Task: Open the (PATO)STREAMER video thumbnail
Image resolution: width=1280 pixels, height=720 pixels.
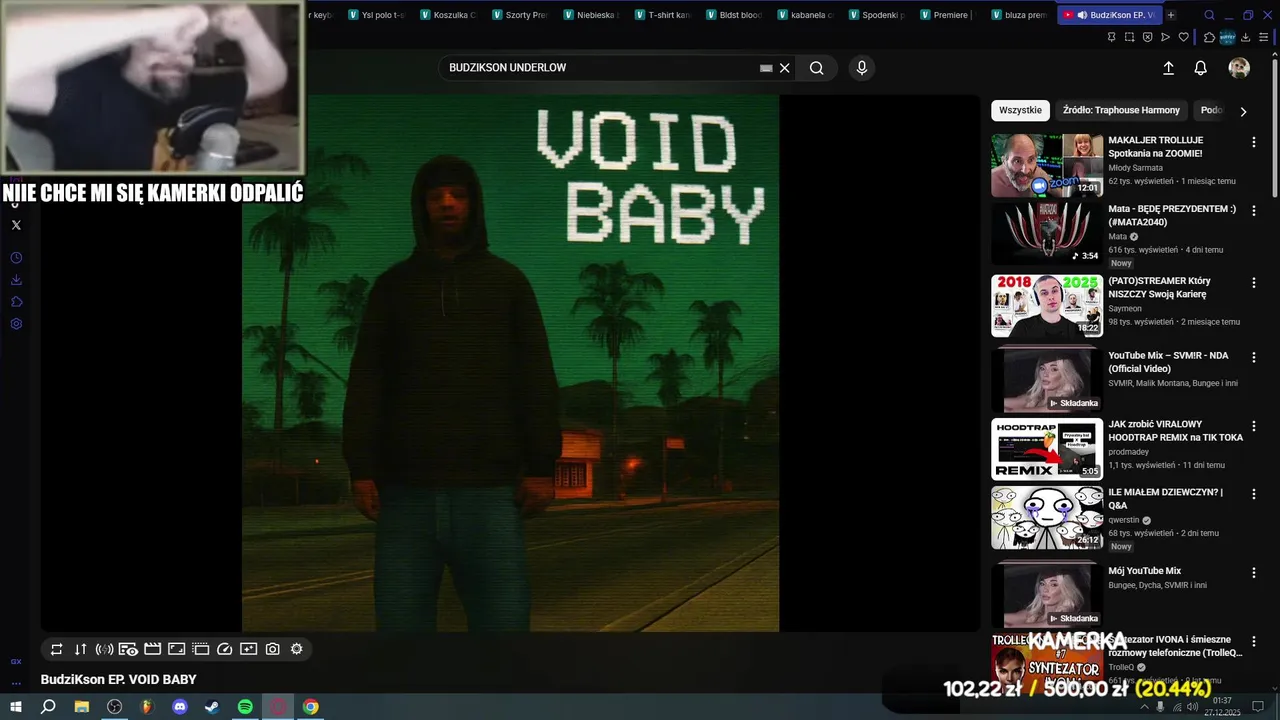Action: click(1047, 306)
